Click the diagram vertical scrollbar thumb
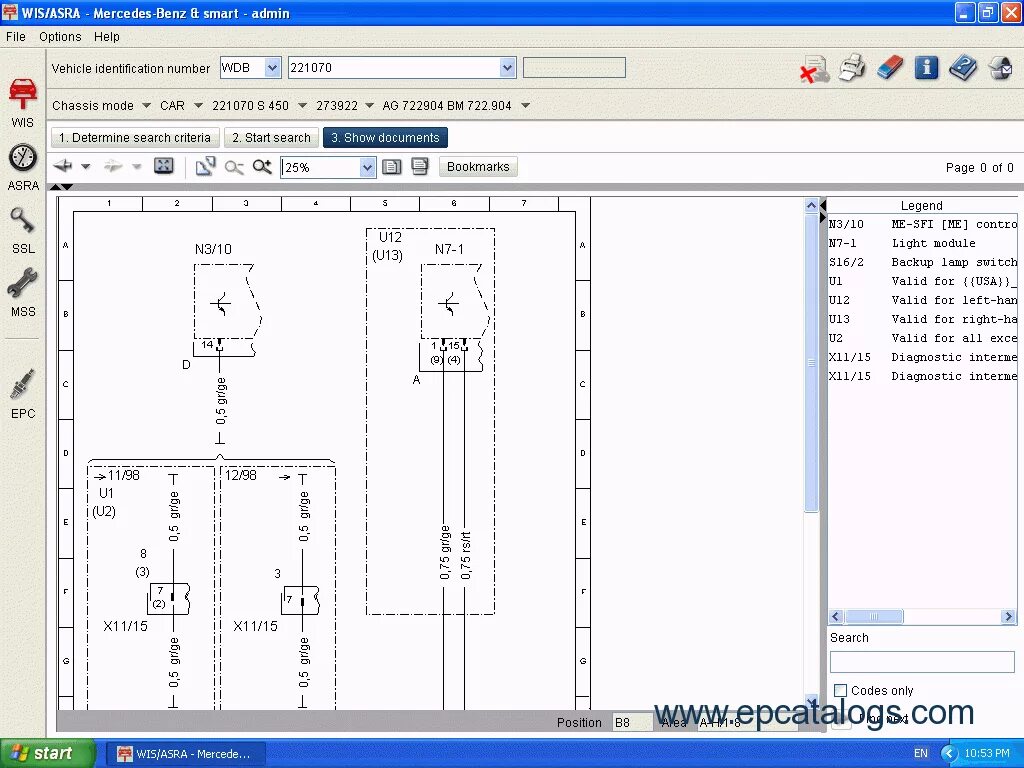 pos(811,362)
